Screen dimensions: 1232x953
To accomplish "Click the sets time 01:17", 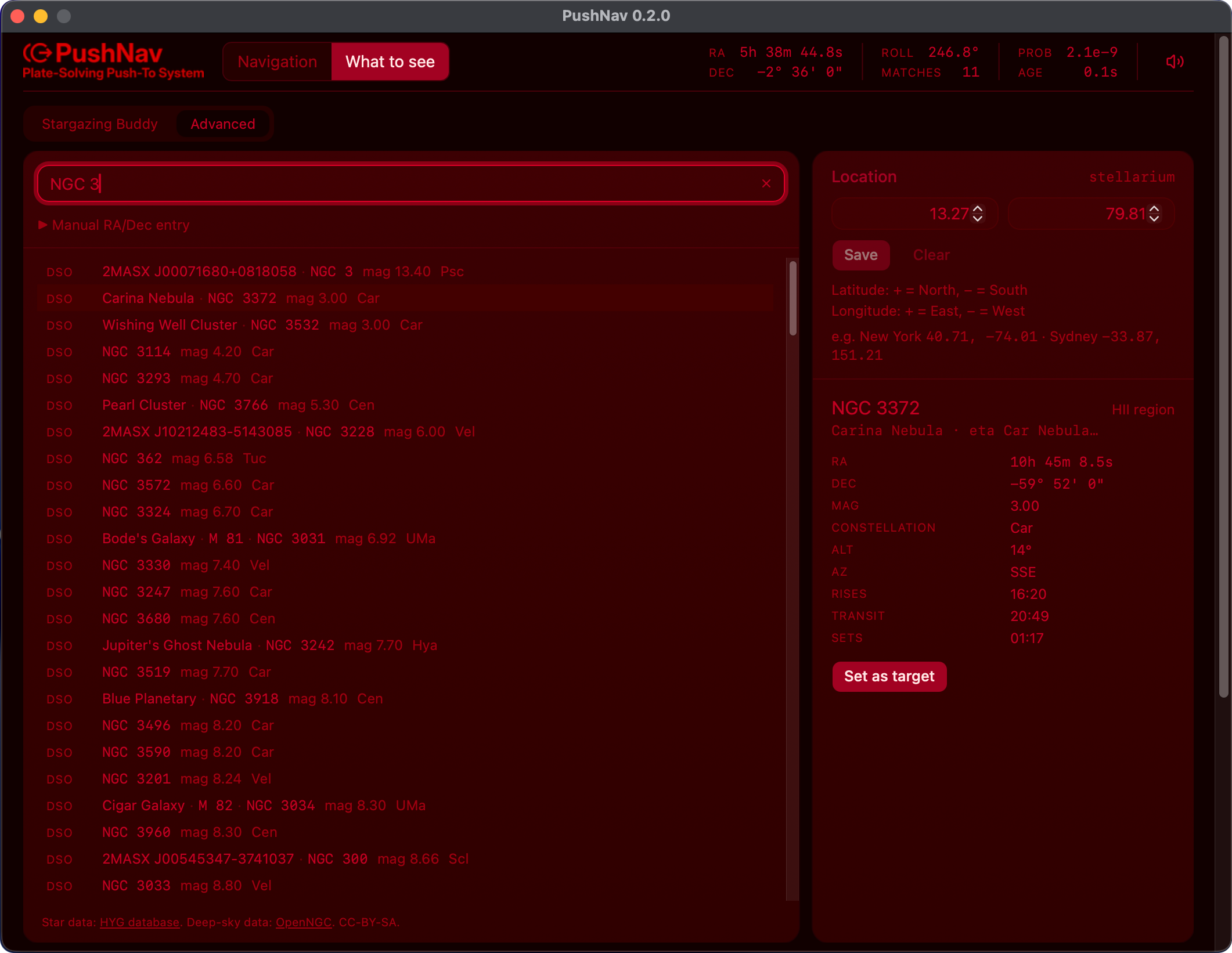I will coord(1027,638).
